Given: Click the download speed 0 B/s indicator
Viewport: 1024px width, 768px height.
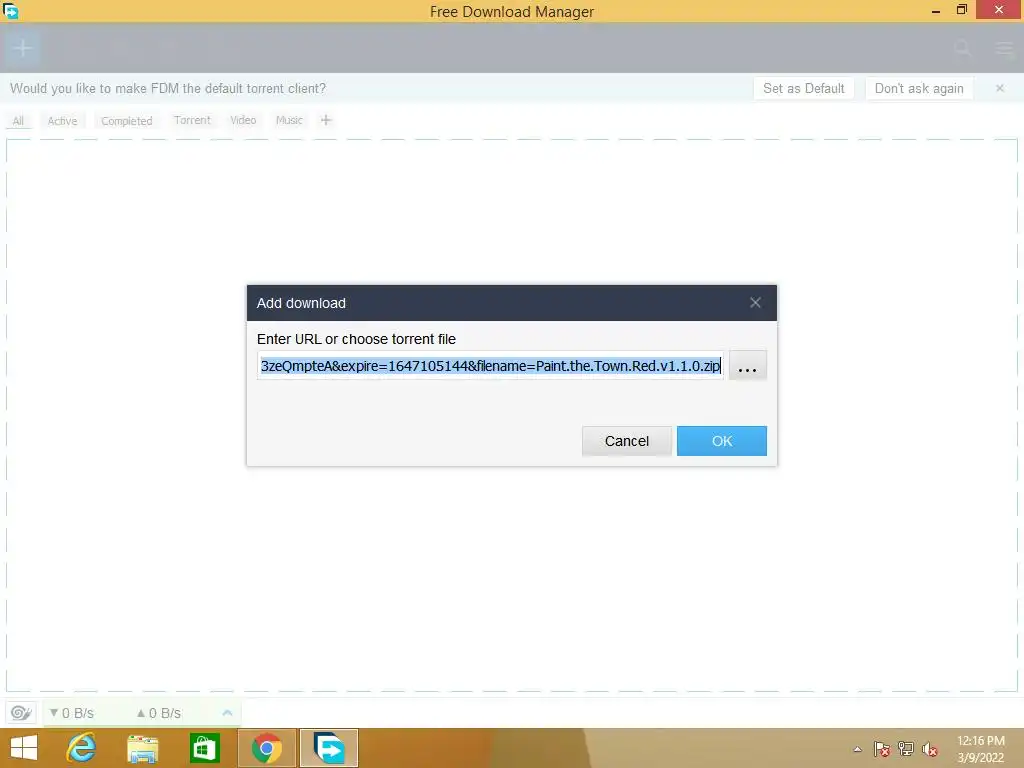Looking at the screenshot, I should coord(72,713).
